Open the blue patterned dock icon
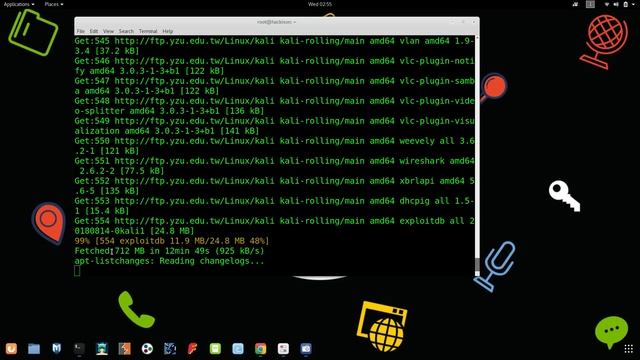 (x=170, y=349)
